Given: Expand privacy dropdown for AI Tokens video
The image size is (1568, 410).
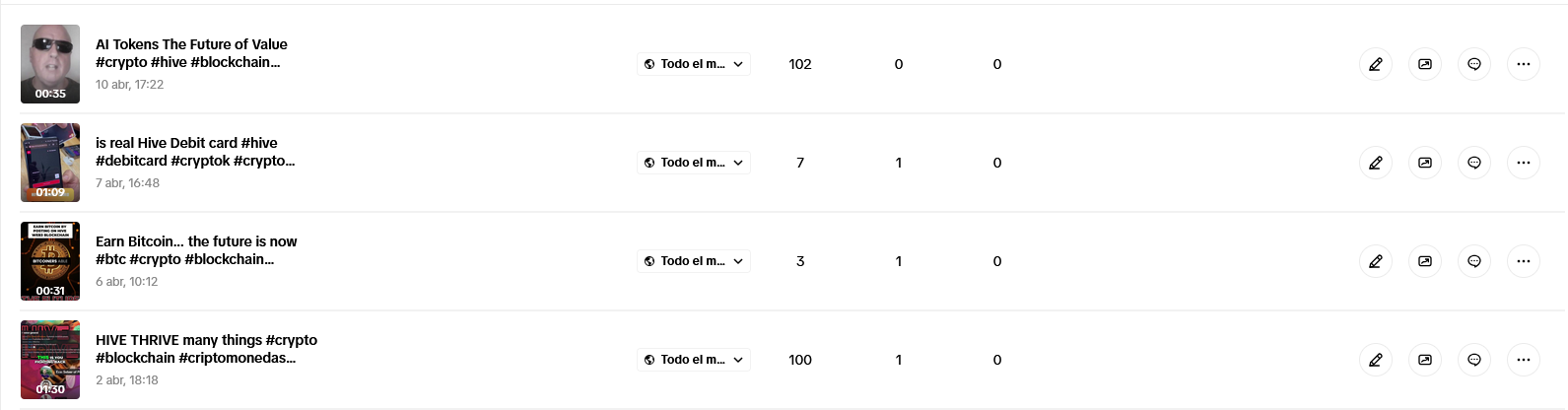Looking at the screenshot, I should [x=694, y=64].
